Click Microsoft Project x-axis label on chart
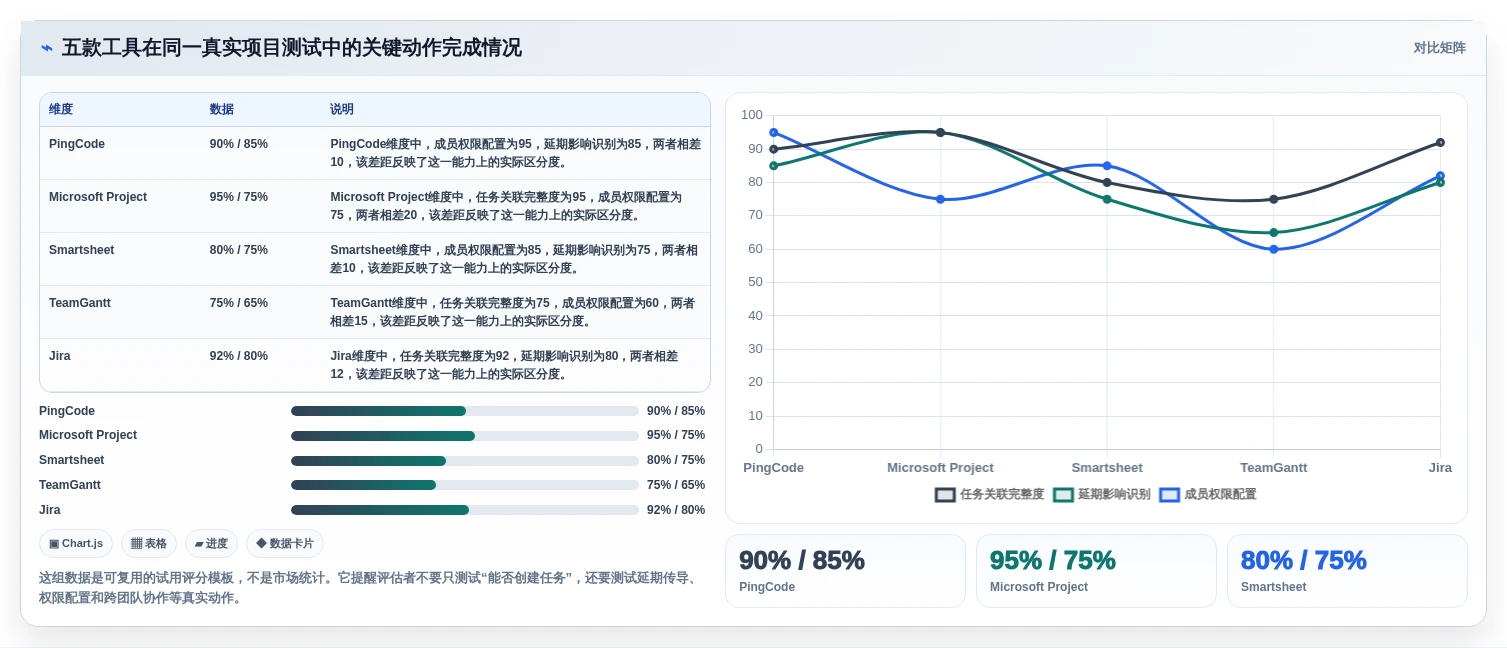The width and height of the screenshot is (1507, 648). point(940,468)
